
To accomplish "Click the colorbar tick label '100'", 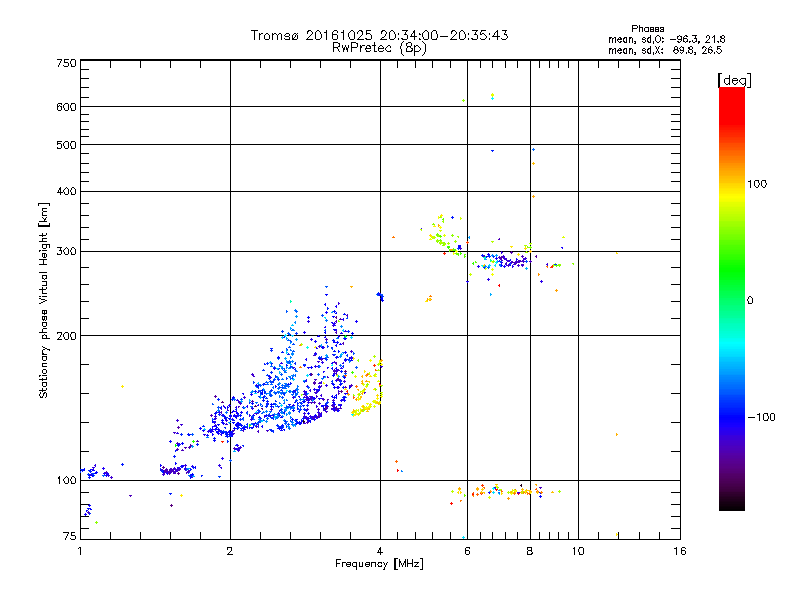I will click(757, 184).
